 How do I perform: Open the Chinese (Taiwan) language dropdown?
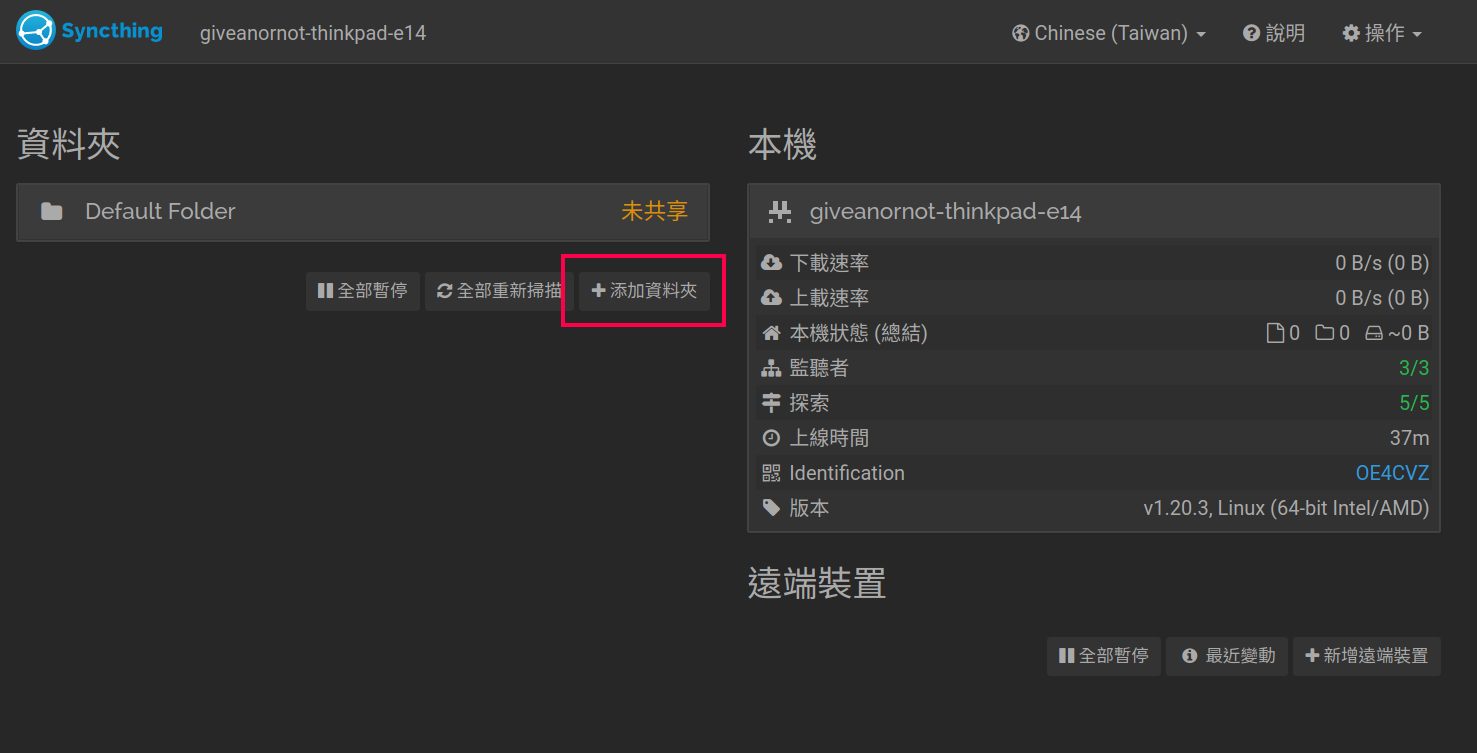[x=1109, y=33]
